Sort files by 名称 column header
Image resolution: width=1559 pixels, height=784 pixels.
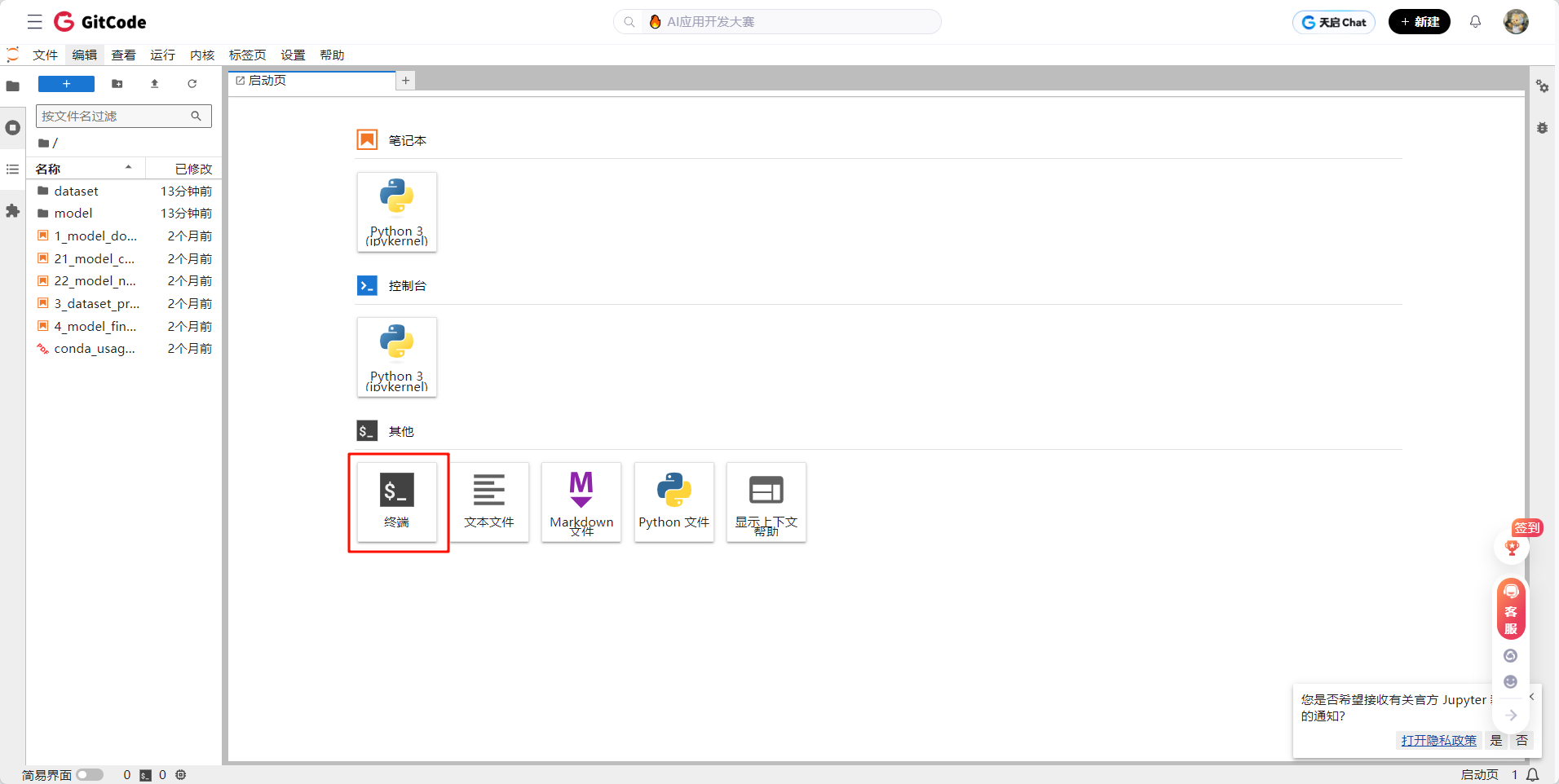click(x=86, y=169)
